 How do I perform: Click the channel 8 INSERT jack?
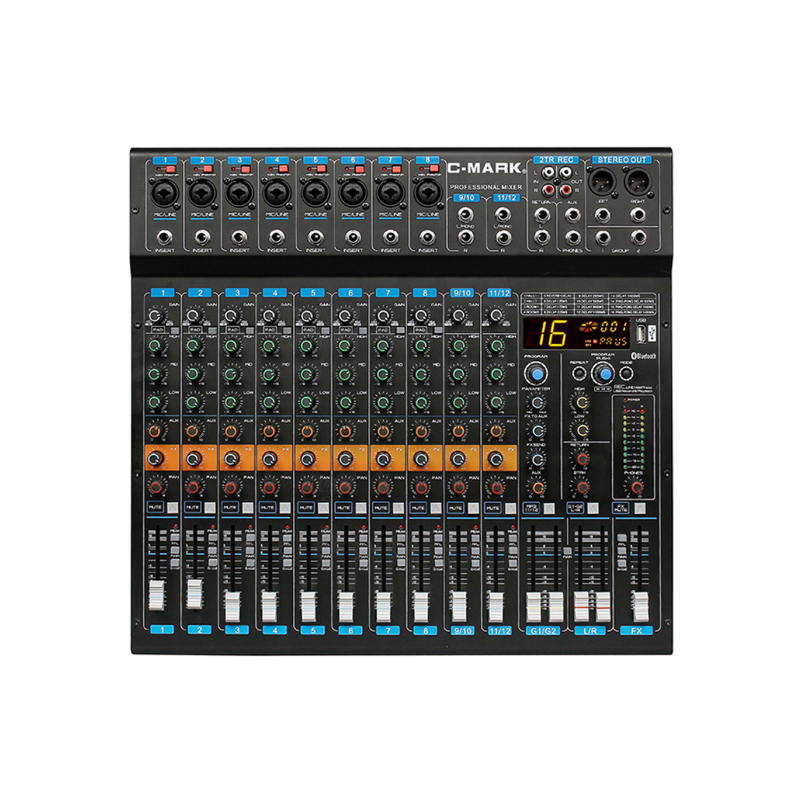click(x=427, y=237)
